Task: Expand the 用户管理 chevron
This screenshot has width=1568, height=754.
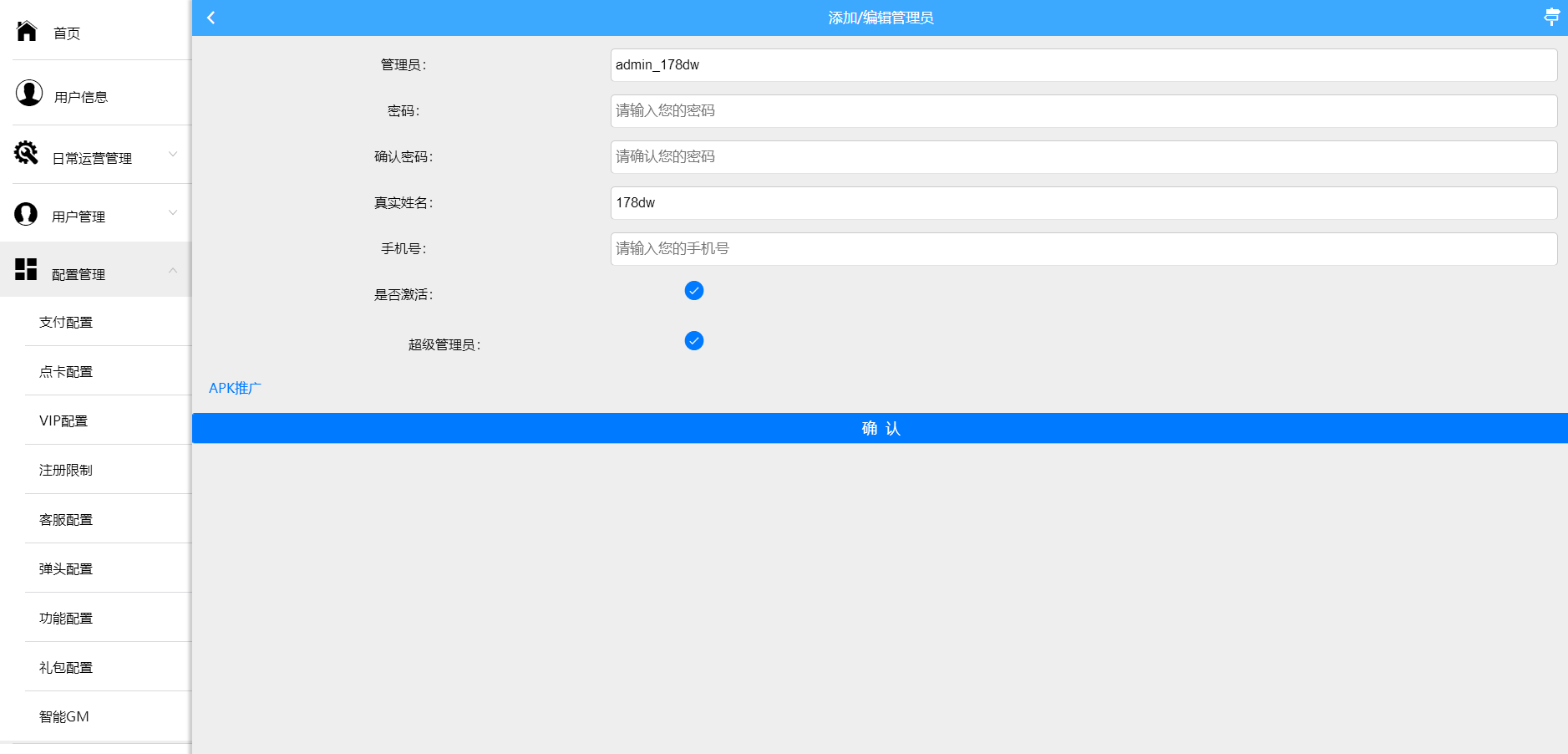Action: point(173,212)
